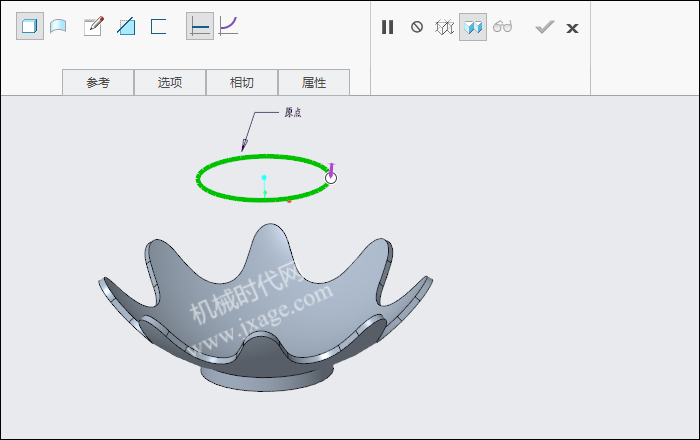
Task: Select the gray bowl model
Action: [x=265, y=308]
